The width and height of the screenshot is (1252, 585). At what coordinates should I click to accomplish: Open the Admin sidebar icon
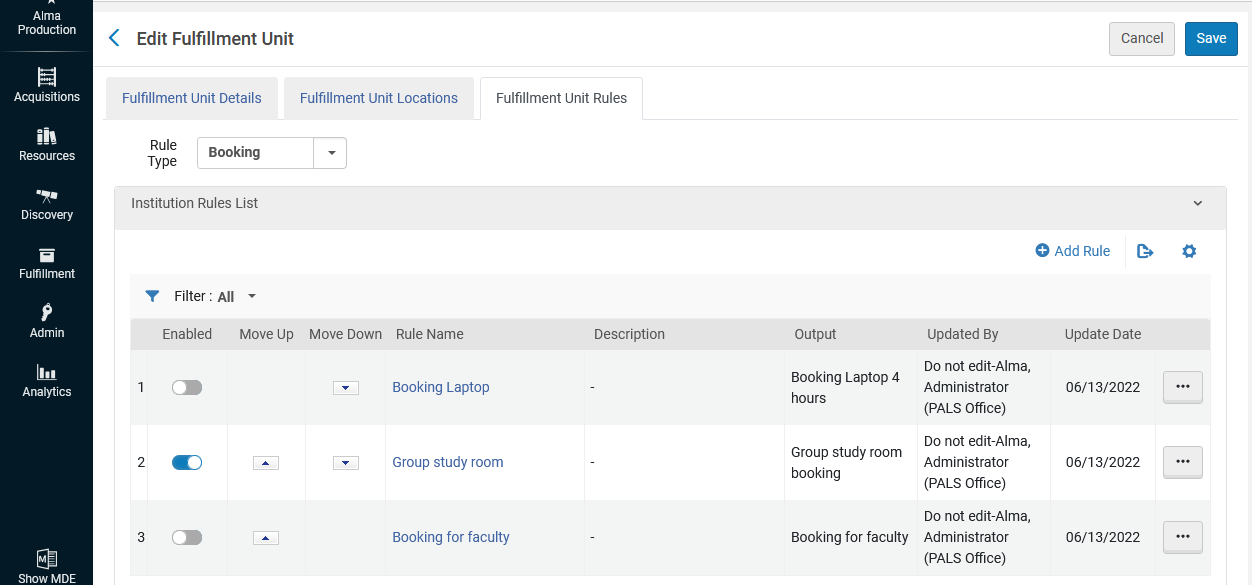(x=46, y=320)
